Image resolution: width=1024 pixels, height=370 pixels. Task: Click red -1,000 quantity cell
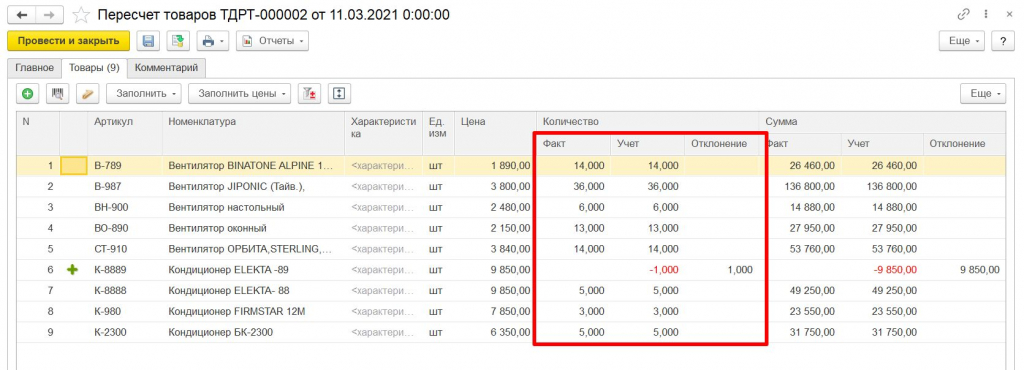(x=647, y=270)
